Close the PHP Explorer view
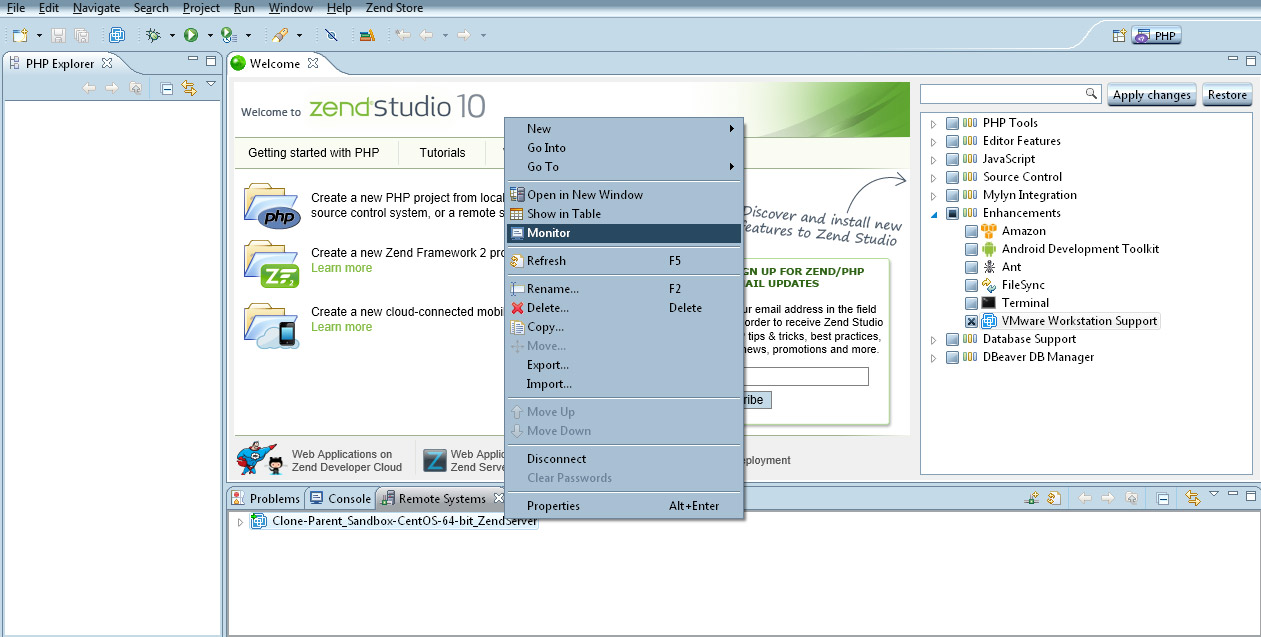The height and width of the screenshot is (637, 1261). pos(107,63)
